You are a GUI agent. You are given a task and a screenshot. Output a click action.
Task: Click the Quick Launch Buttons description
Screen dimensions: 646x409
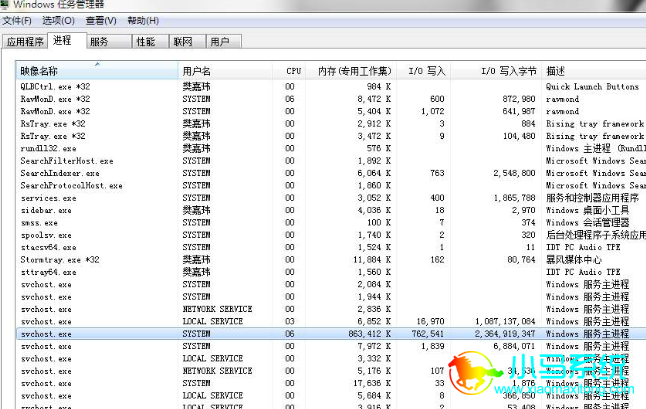(x=592, y=86)
